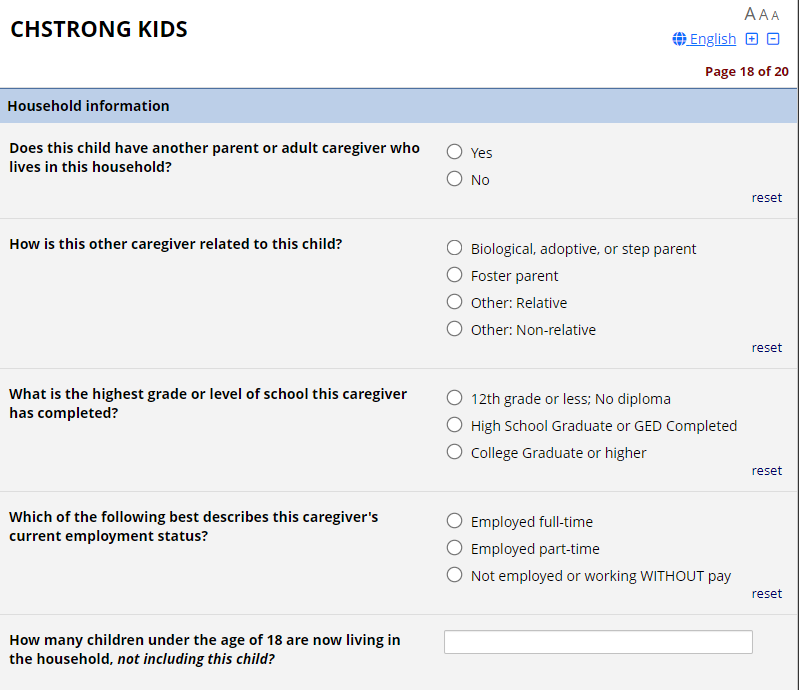Open the English language link
799x690 pixels.
(x=712, y=39)
